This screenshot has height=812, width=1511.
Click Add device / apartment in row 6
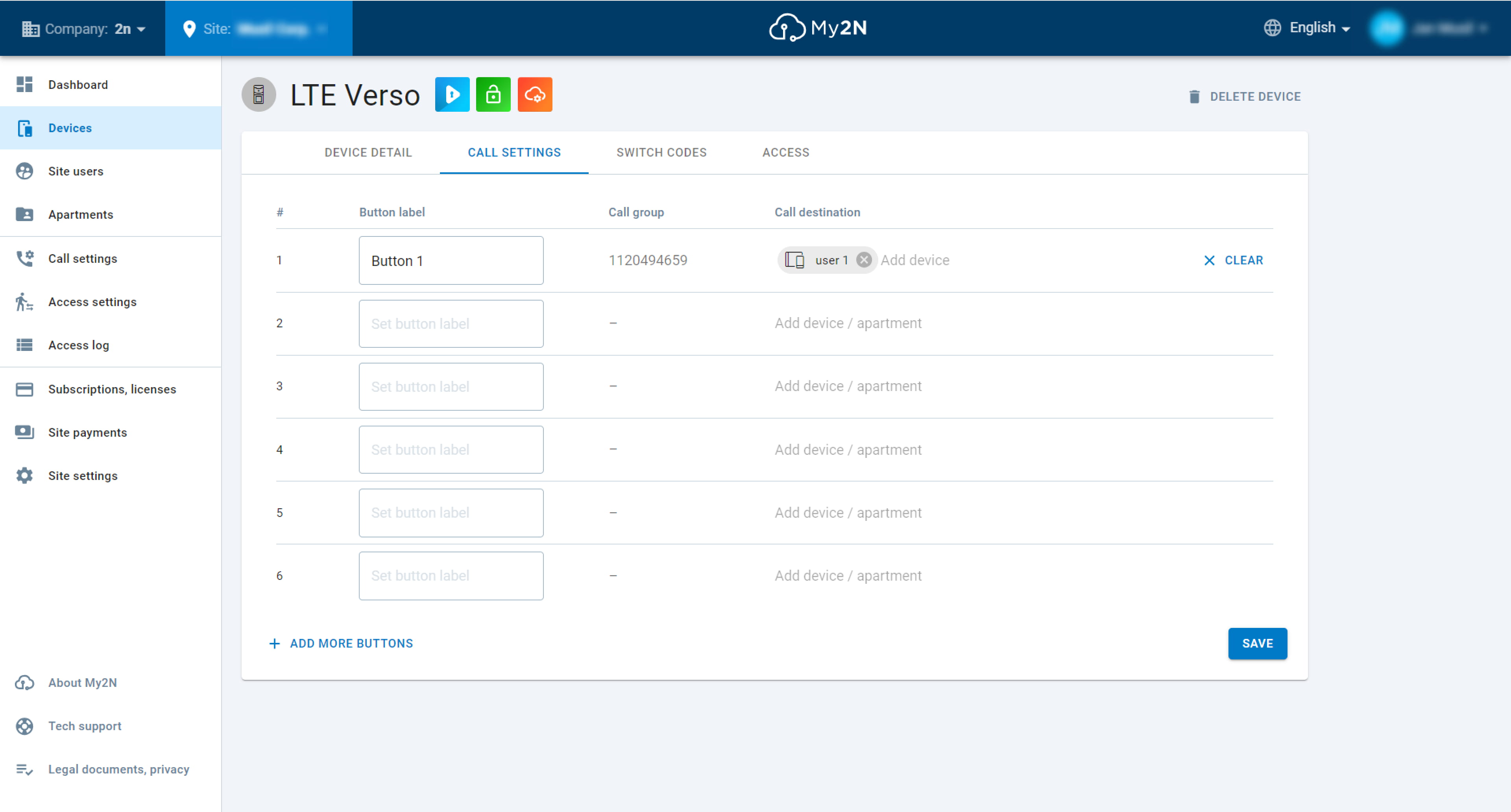coord(848,576)
